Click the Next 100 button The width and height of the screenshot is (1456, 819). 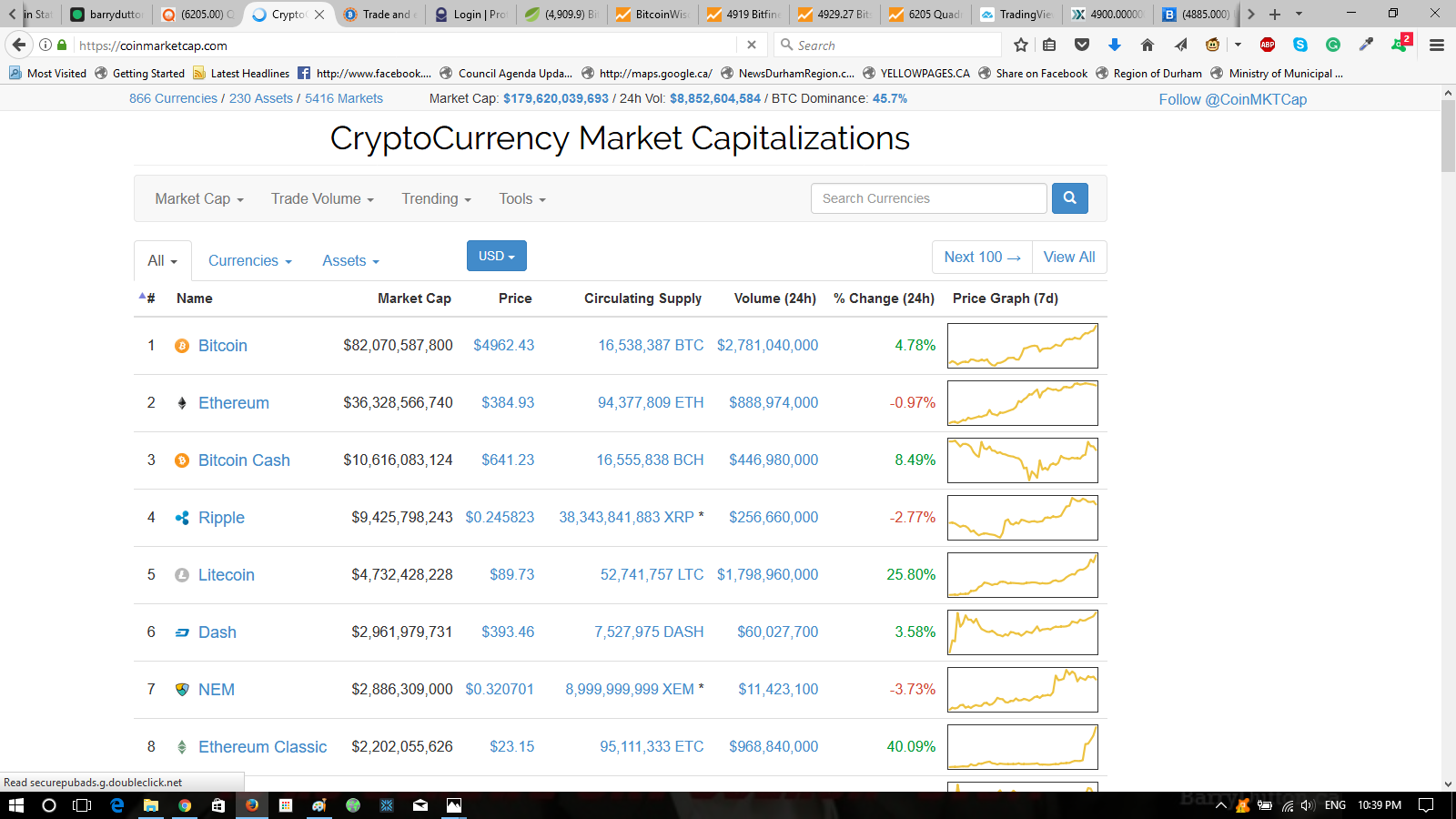982,258
